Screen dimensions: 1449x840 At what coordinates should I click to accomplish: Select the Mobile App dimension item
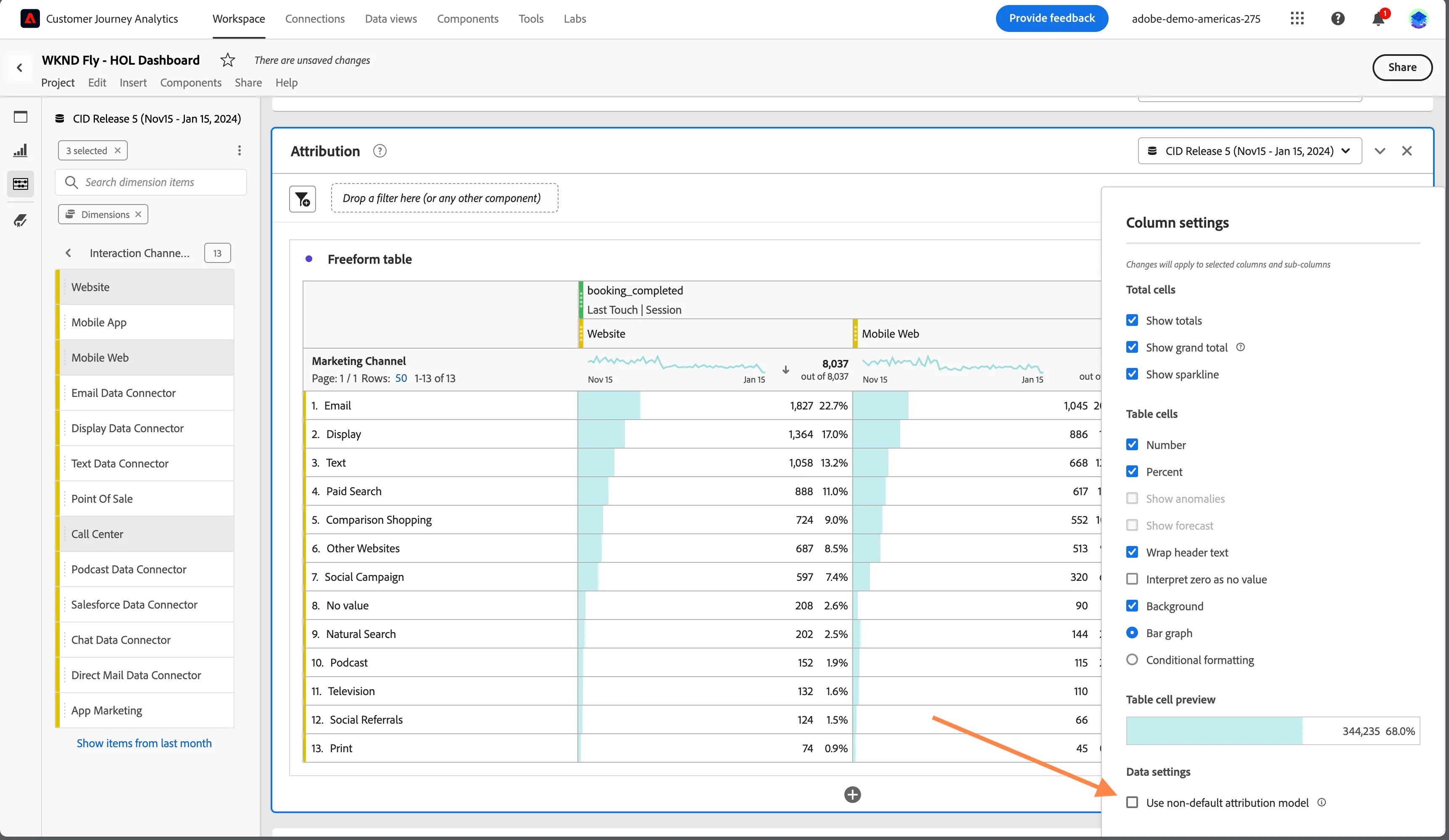[145, 322]
